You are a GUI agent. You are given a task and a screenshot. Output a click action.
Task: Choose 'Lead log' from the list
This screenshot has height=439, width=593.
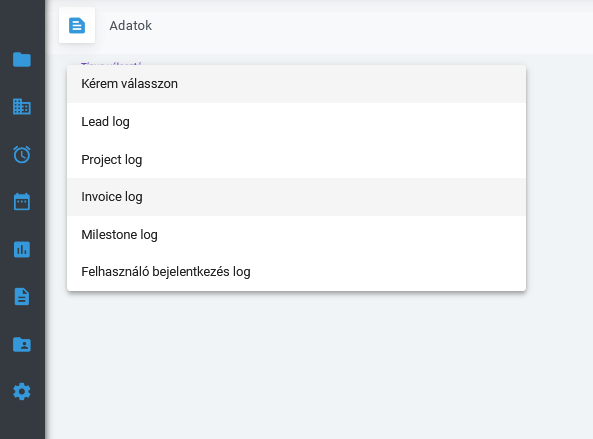coord(296,122)
